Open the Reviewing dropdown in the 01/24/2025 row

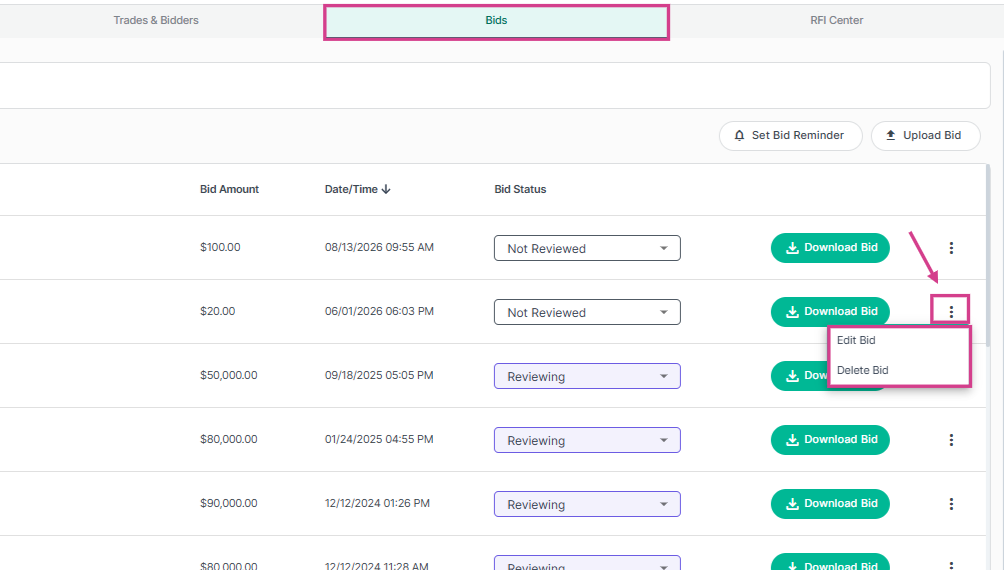pyautogui.click(x=587, y=440)
